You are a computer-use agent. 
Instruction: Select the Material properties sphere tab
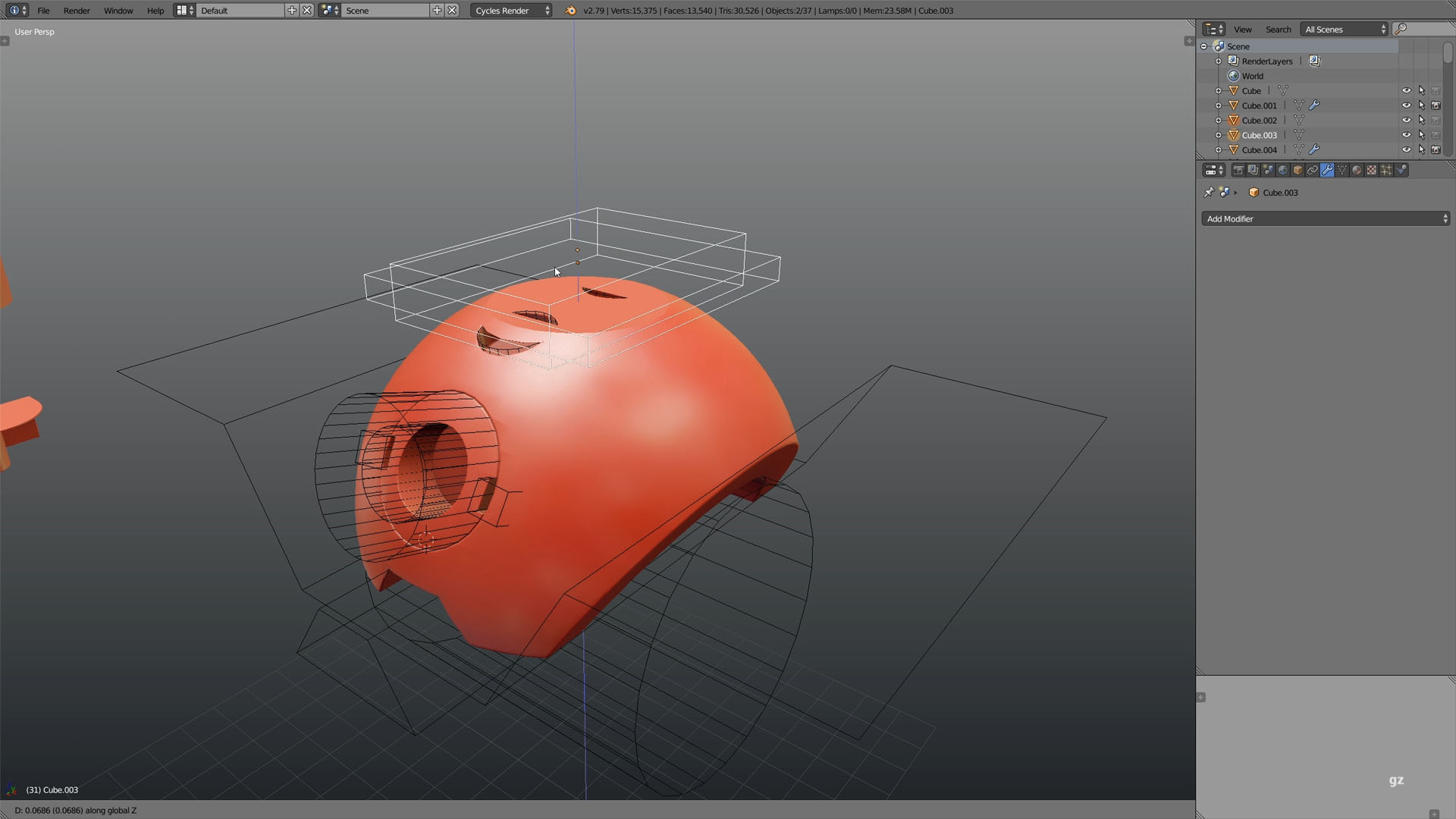coord(1357,170)
